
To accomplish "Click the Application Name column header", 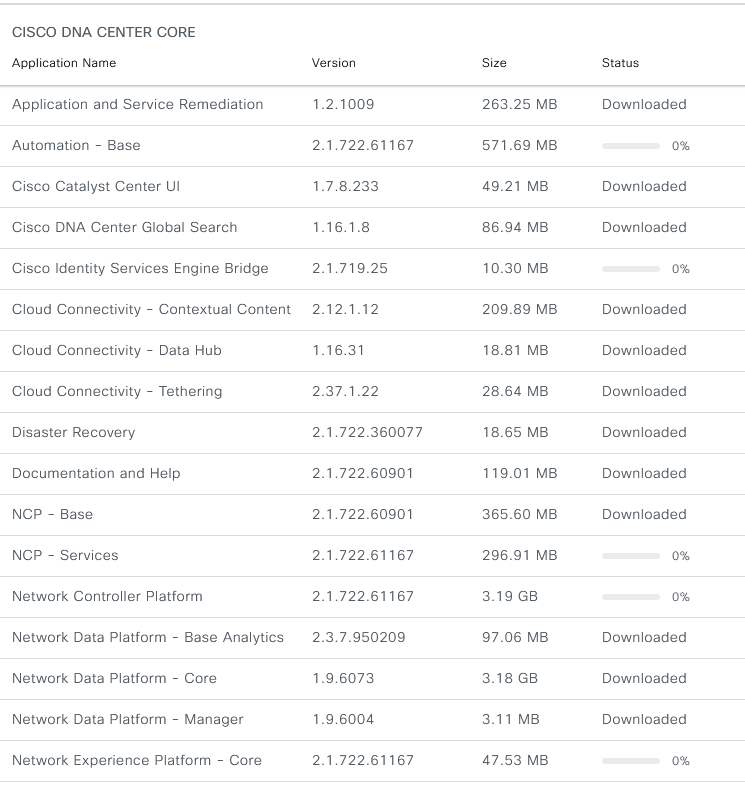I will [64, 63].
